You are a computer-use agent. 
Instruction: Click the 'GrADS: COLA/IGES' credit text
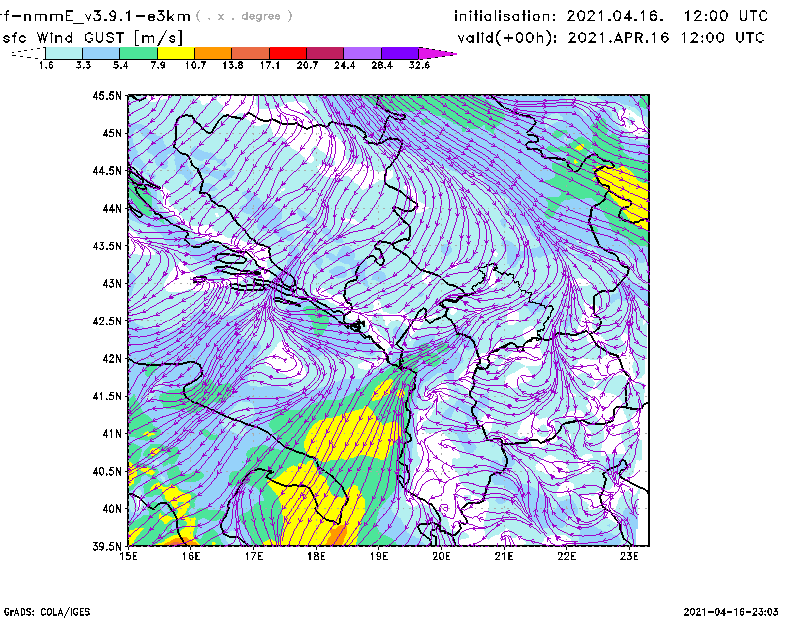tap(47, 612)
